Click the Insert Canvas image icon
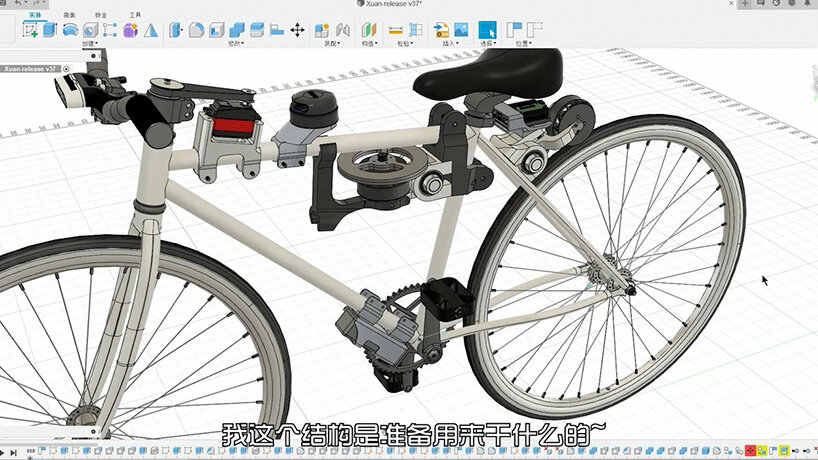The width and height of the screenshot is (818, 460). click(x=461, y=29)
